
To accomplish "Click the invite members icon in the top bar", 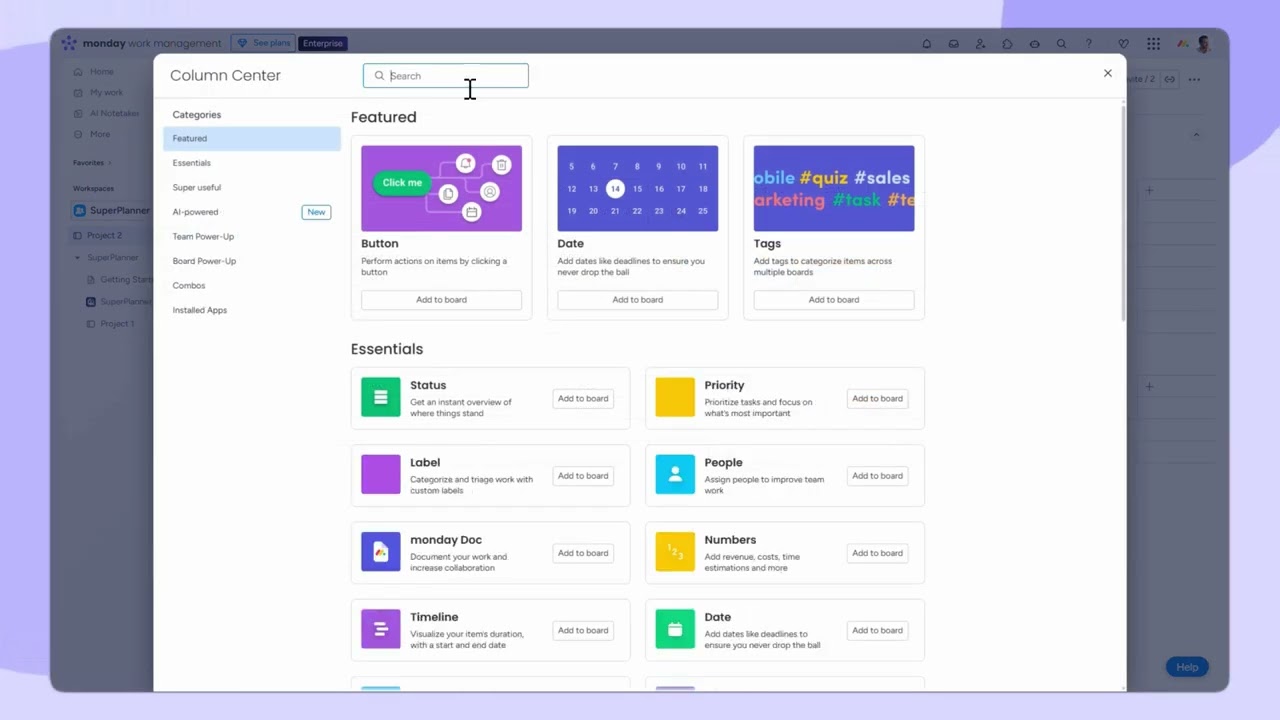I will (980, 44).
